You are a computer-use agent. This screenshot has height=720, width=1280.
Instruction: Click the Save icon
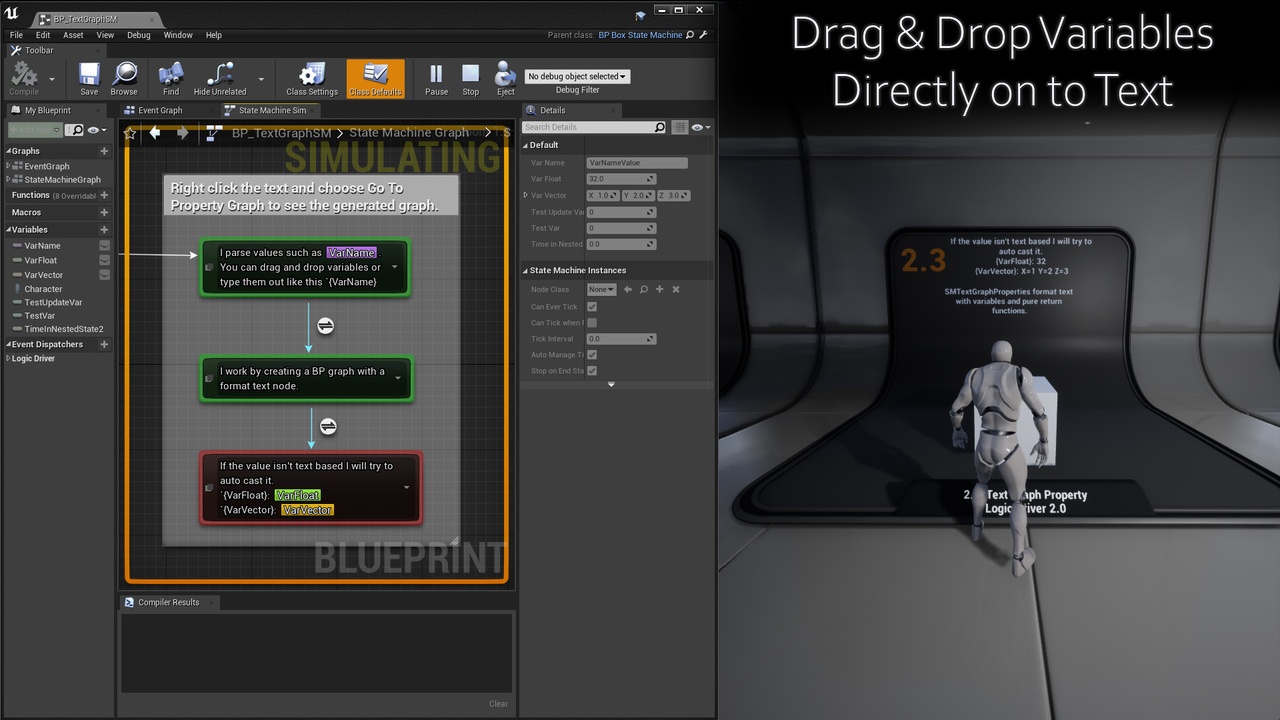tap(88, 75)
